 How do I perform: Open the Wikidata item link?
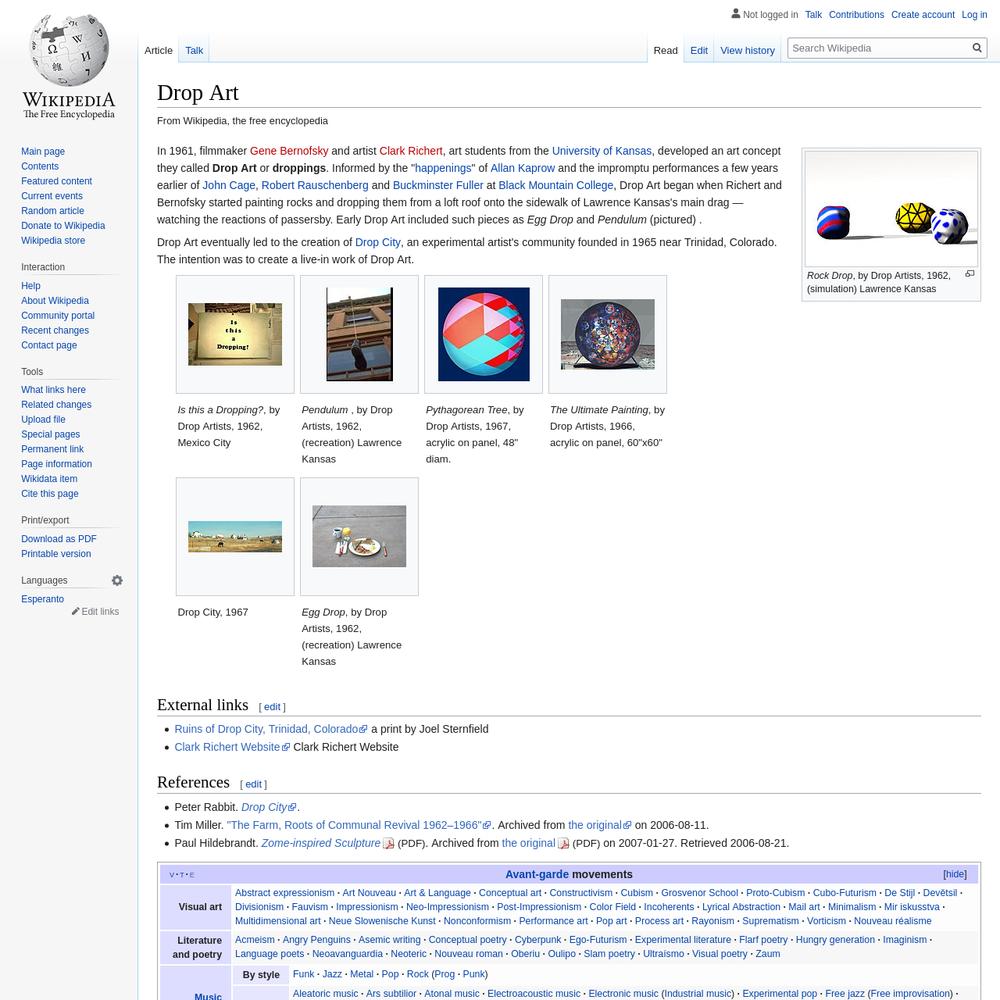(49, 479)
